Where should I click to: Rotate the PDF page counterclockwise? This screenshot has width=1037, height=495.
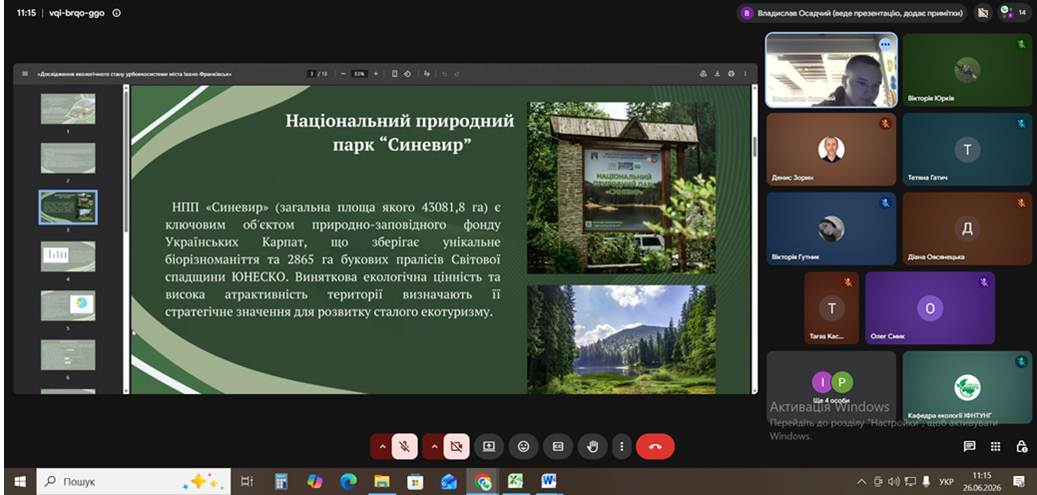407,73
